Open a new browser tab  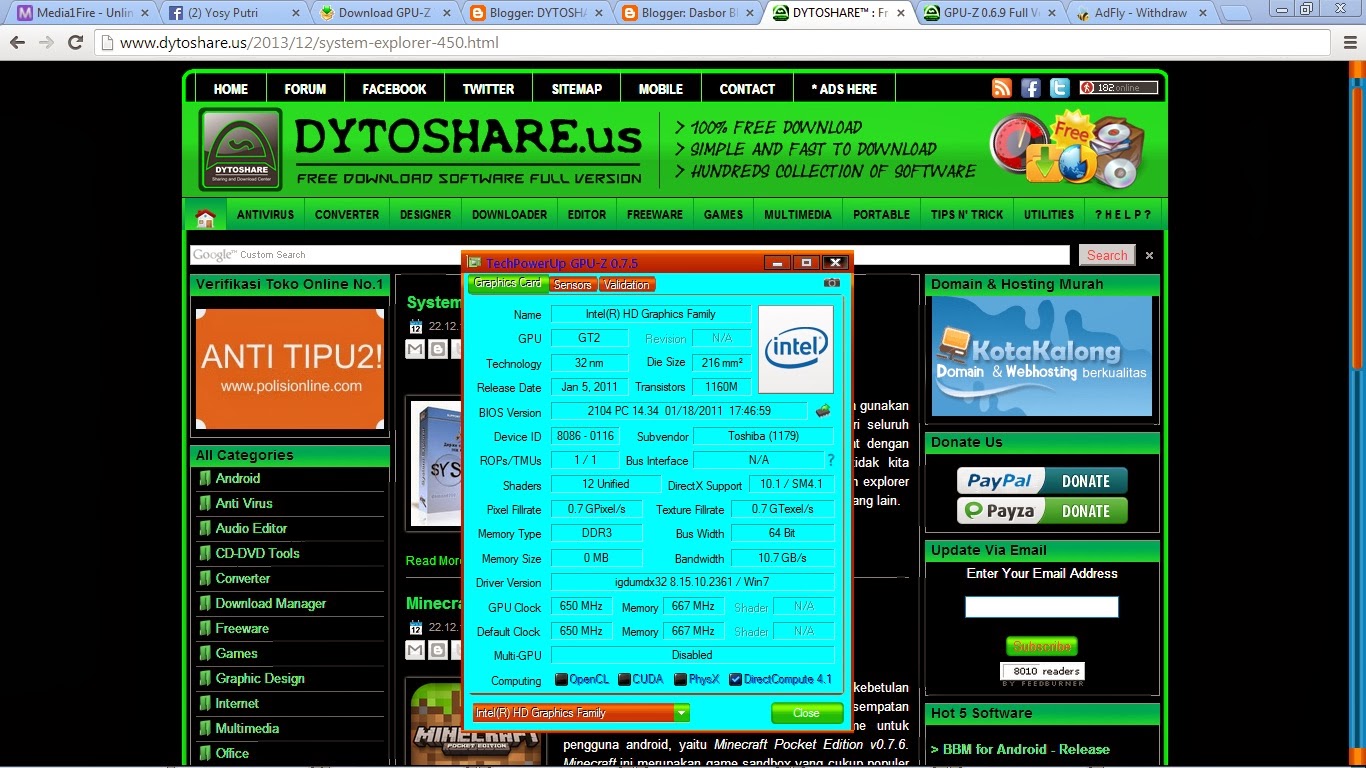click(x=1236, y=14)
